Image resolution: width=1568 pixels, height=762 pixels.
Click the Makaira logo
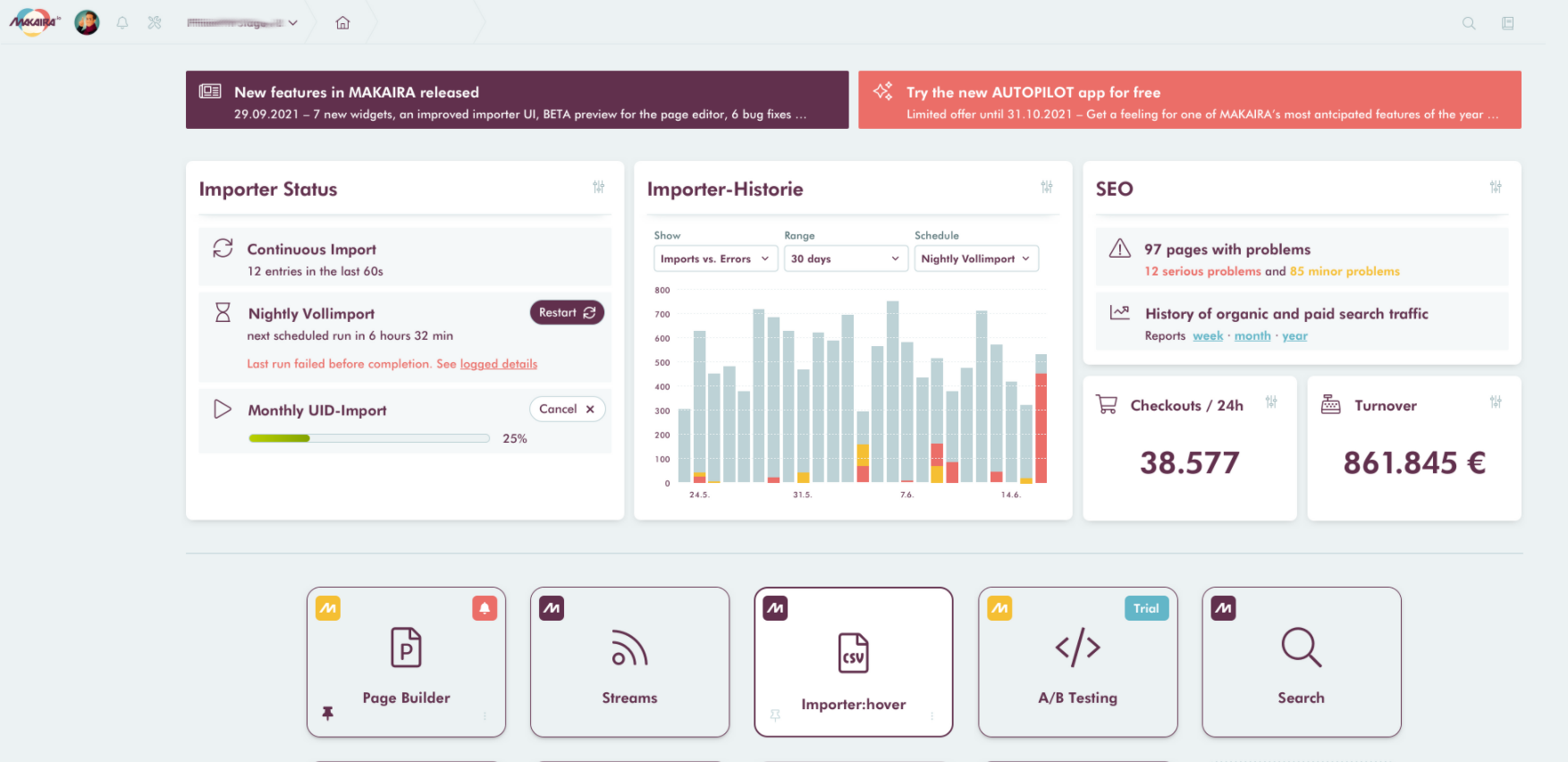(34, 22)
